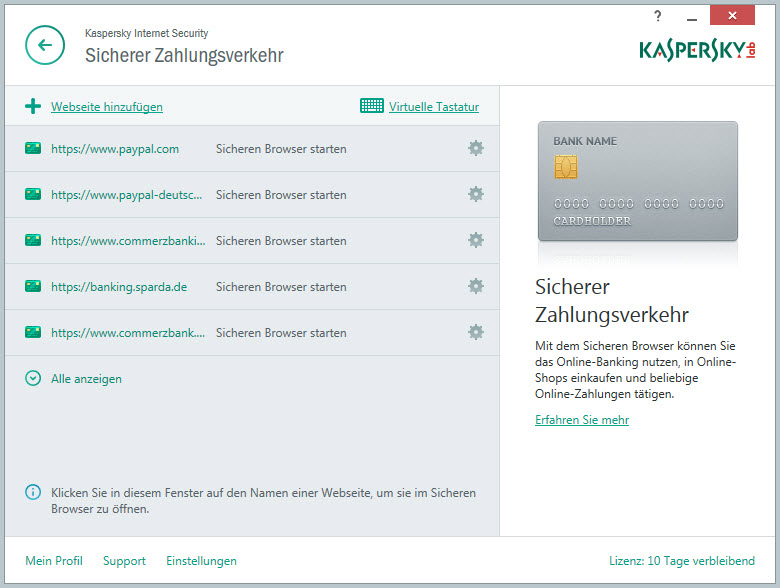Click Sicheren Browser starten in the paypal-deutsc... row
The width and height of the screenshot is (780, 588).
click(x=281, y=195)
